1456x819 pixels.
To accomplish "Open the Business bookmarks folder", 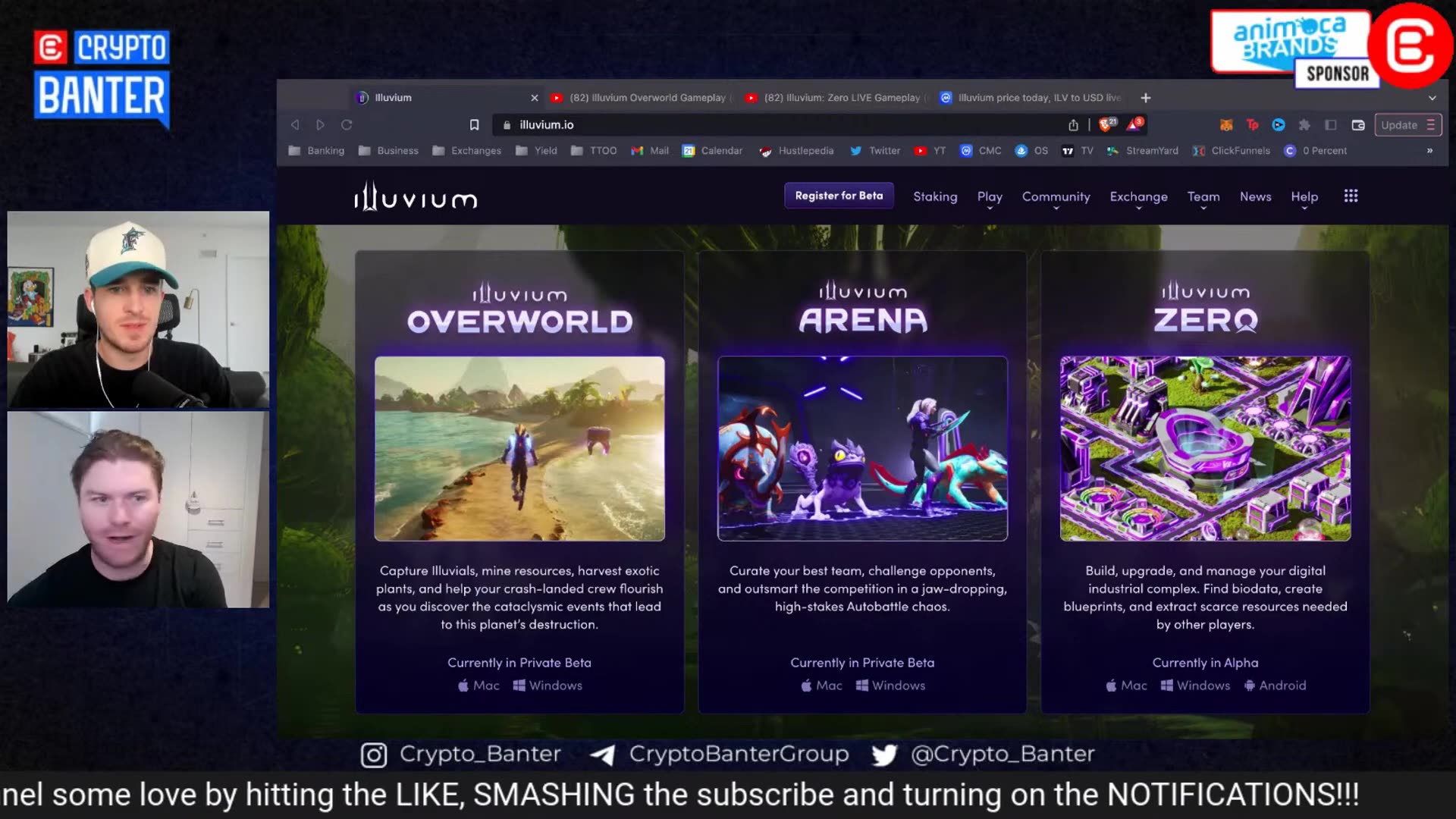I will click(x=388, y=151).
